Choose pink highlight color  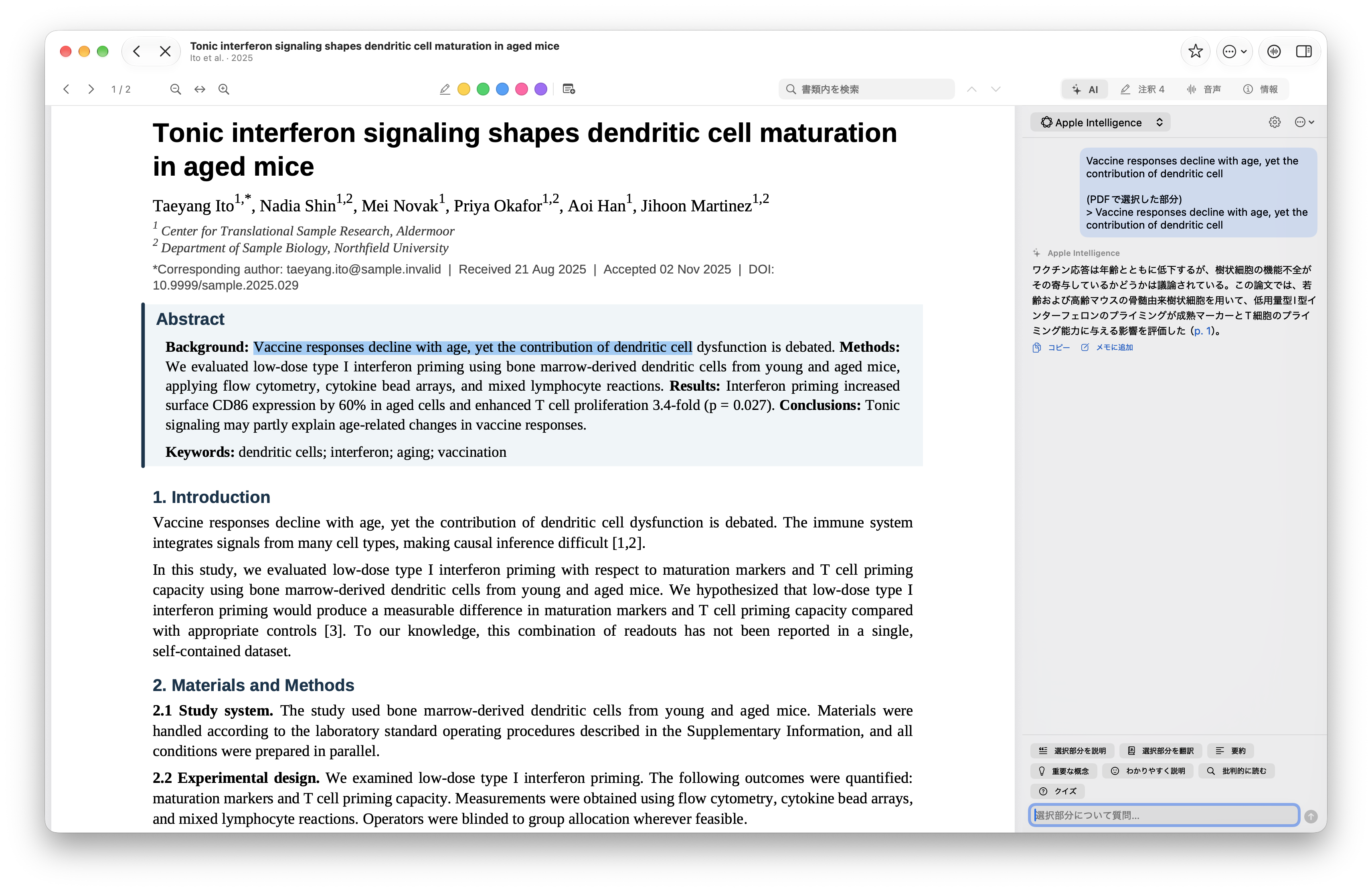(522, 89)
